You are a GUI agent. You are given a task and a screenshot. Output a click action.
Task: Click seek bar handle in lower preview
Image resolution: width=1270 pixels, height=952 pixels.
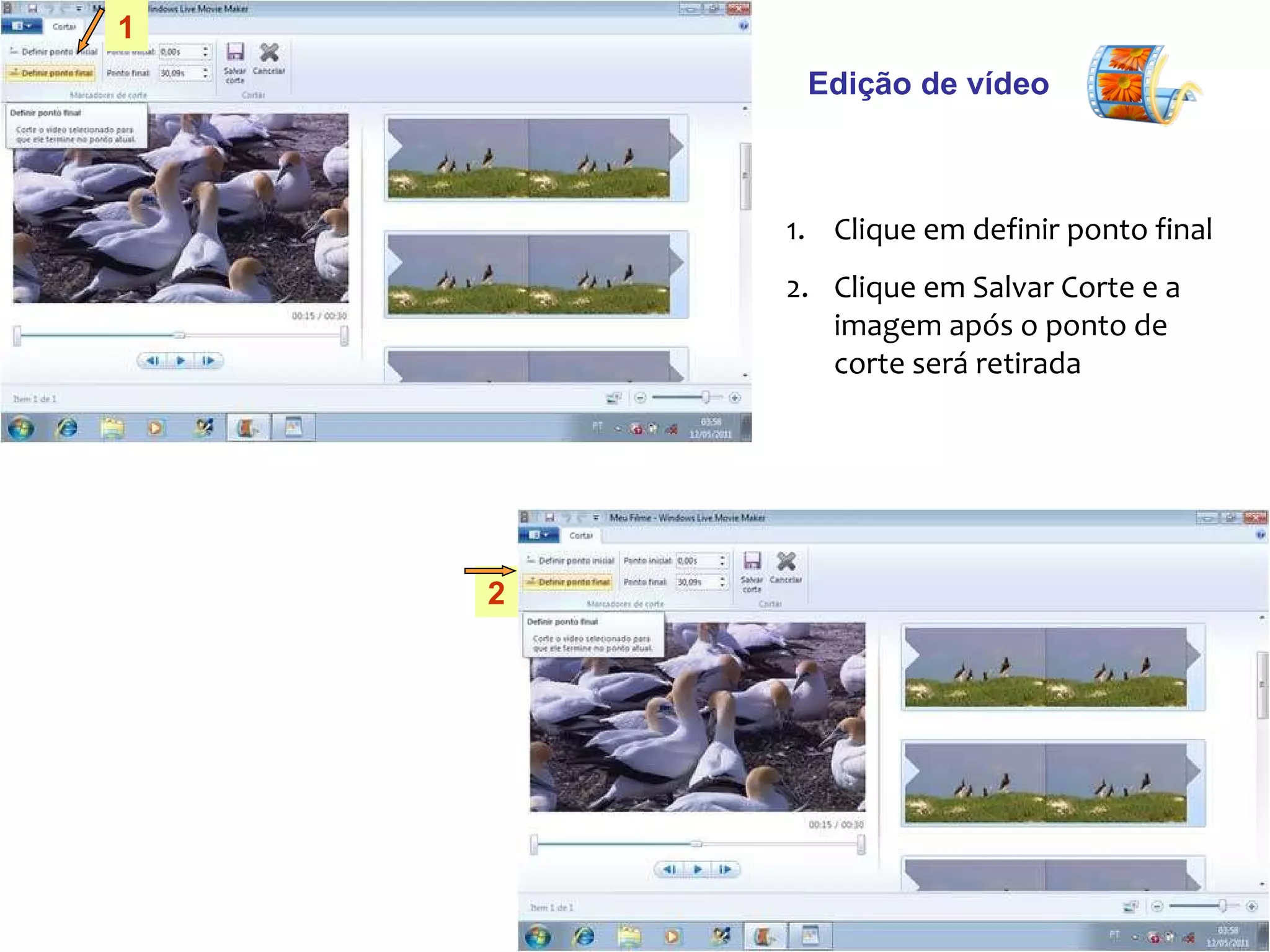tap(696, 844)
